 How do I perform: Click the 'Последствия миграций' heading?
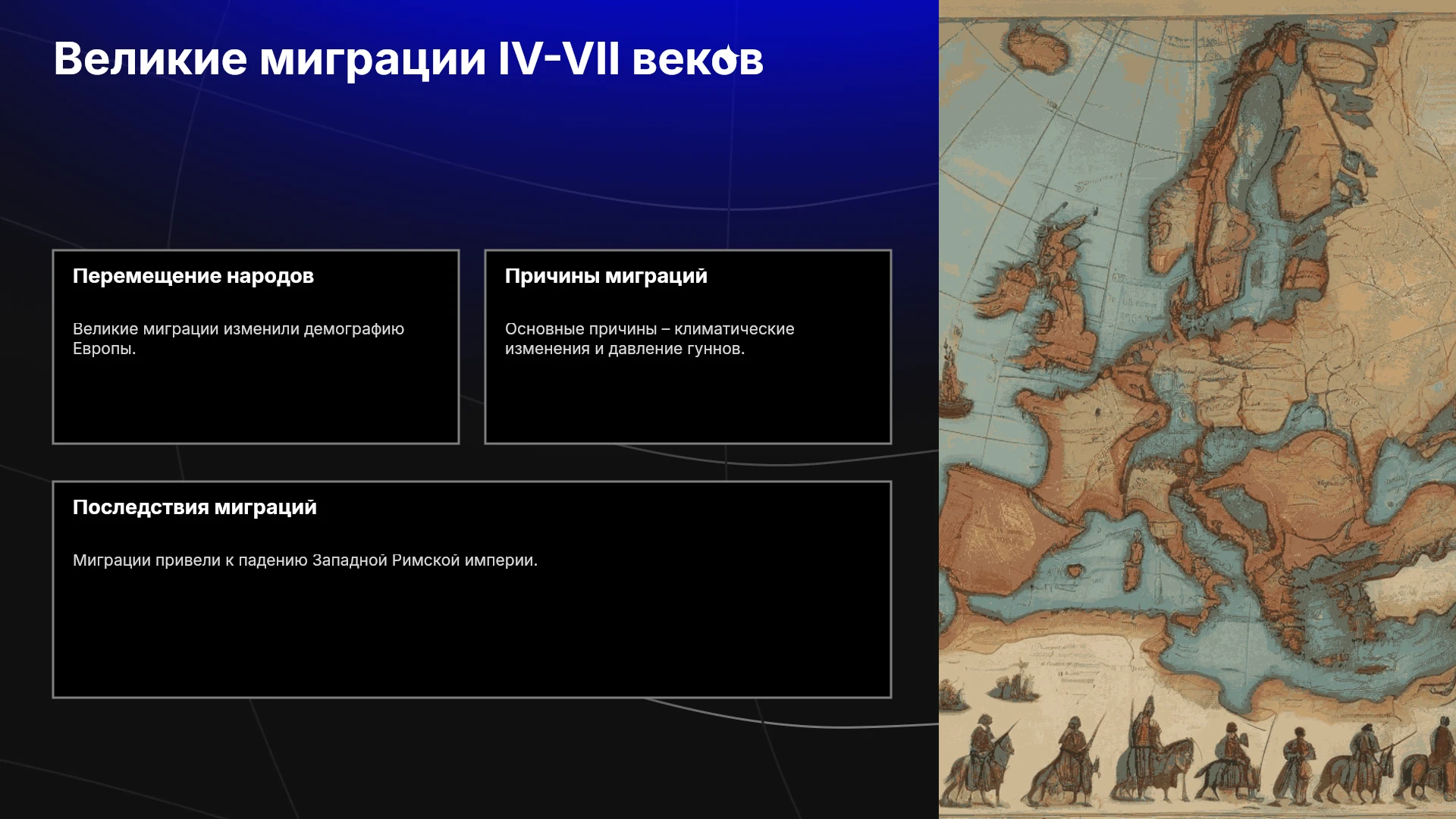coord(195,507)
